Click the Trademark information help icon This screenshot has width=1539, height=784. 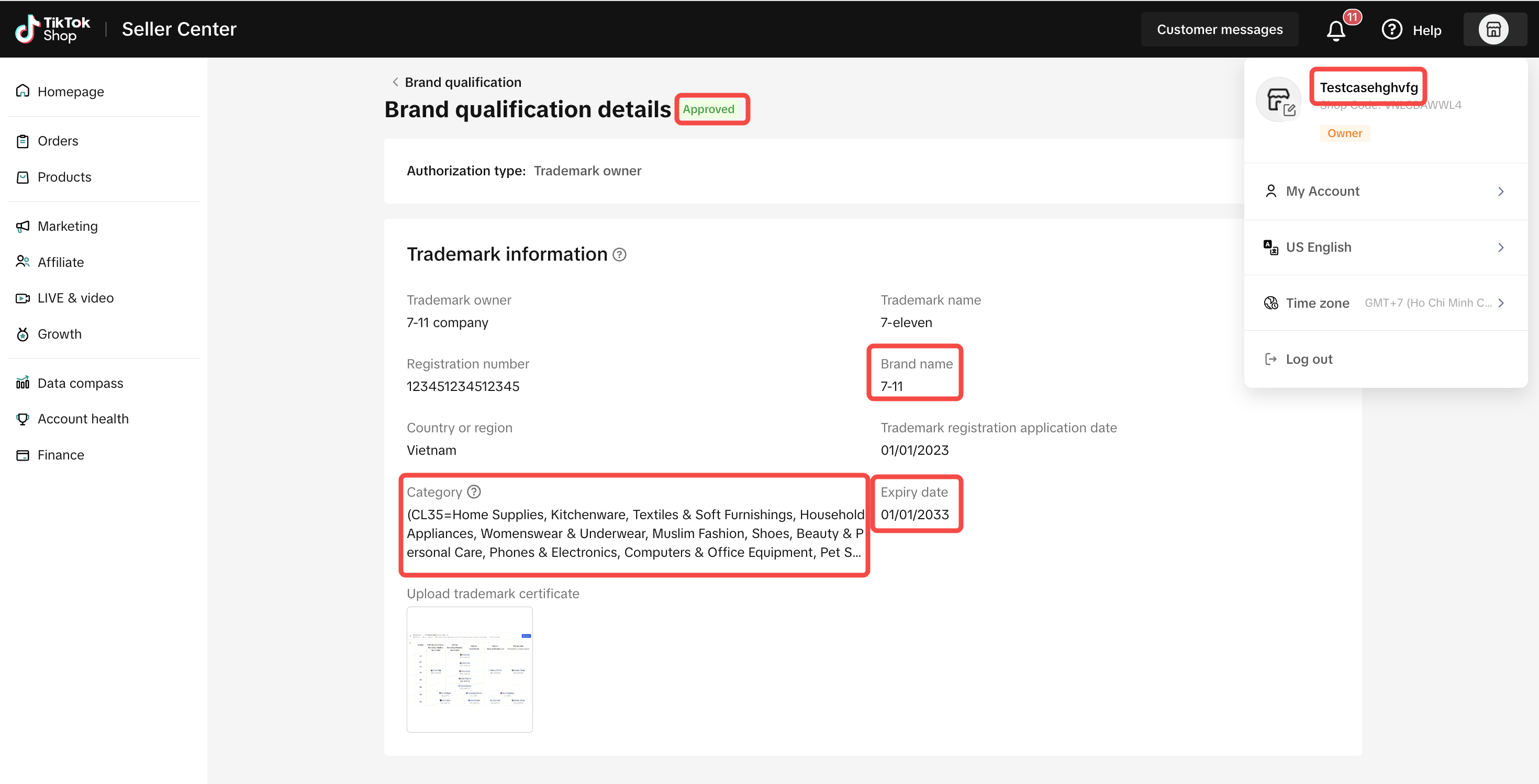[620, 255]
